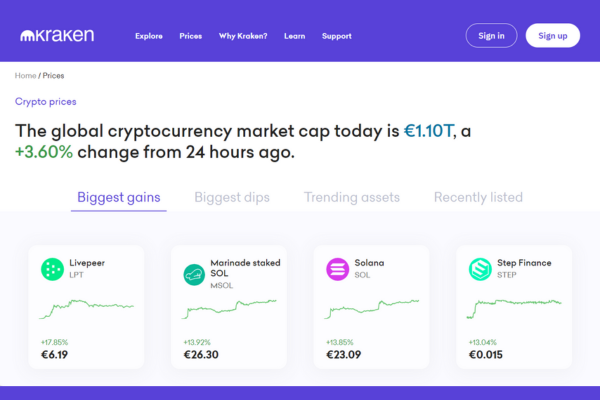Click the Marinade staked SOL icon
This screenshot has width=600, height=400.
pyautogui.click(x=194, y=274)
